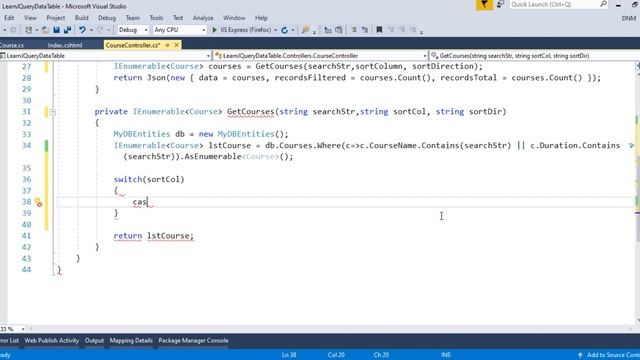This screenshot has height=360, width=640.
Task: Click the Undo arrow icon
Action: [82, 30]
